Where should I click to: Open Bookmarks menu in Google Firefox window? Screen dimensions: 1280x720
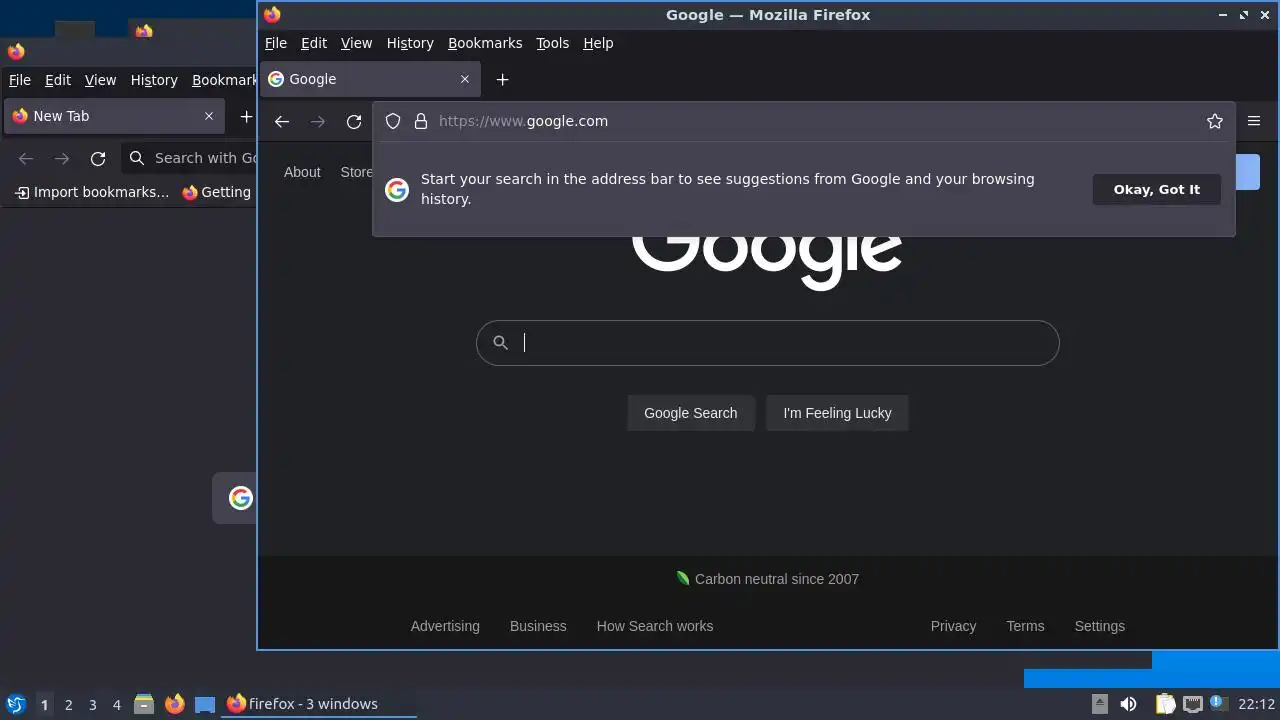[485, 43]
